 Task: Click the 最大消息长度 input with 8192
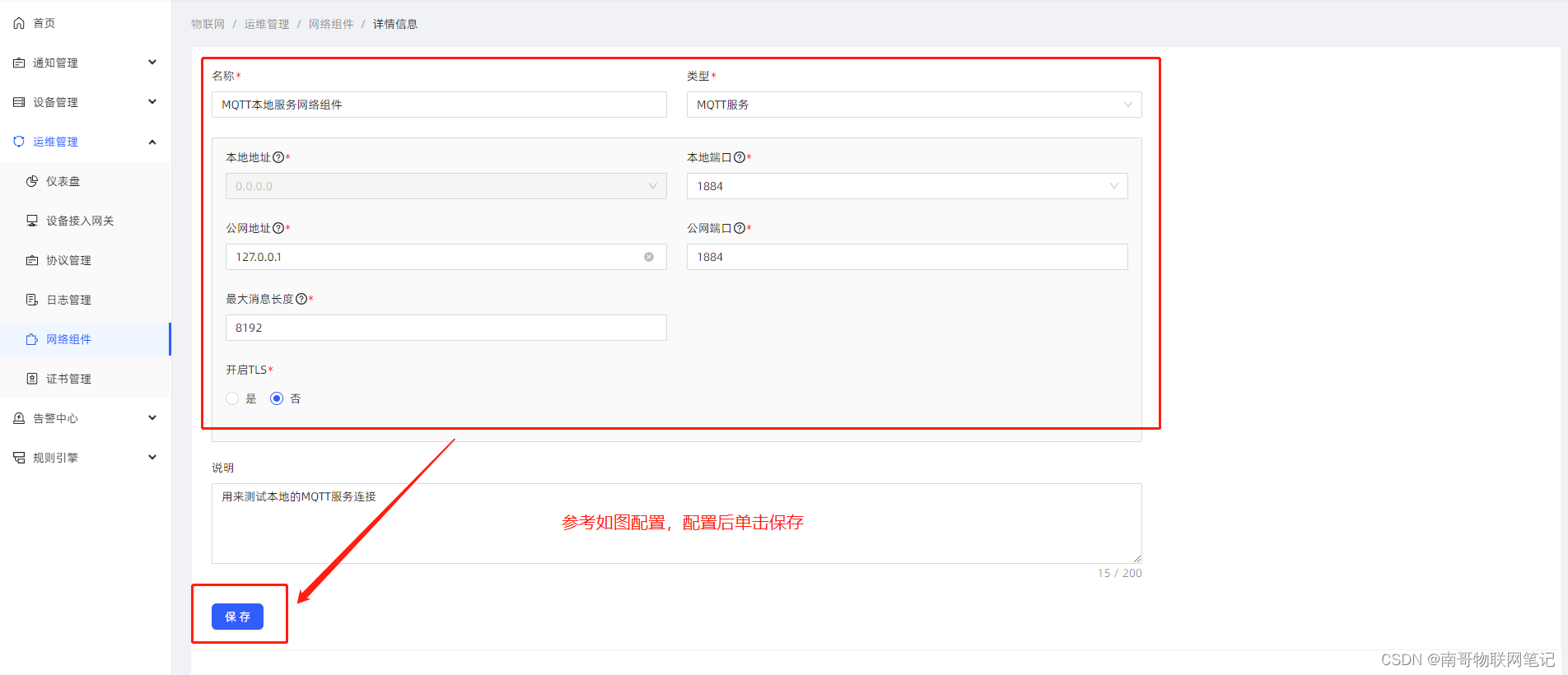click(x=446, y=328)
